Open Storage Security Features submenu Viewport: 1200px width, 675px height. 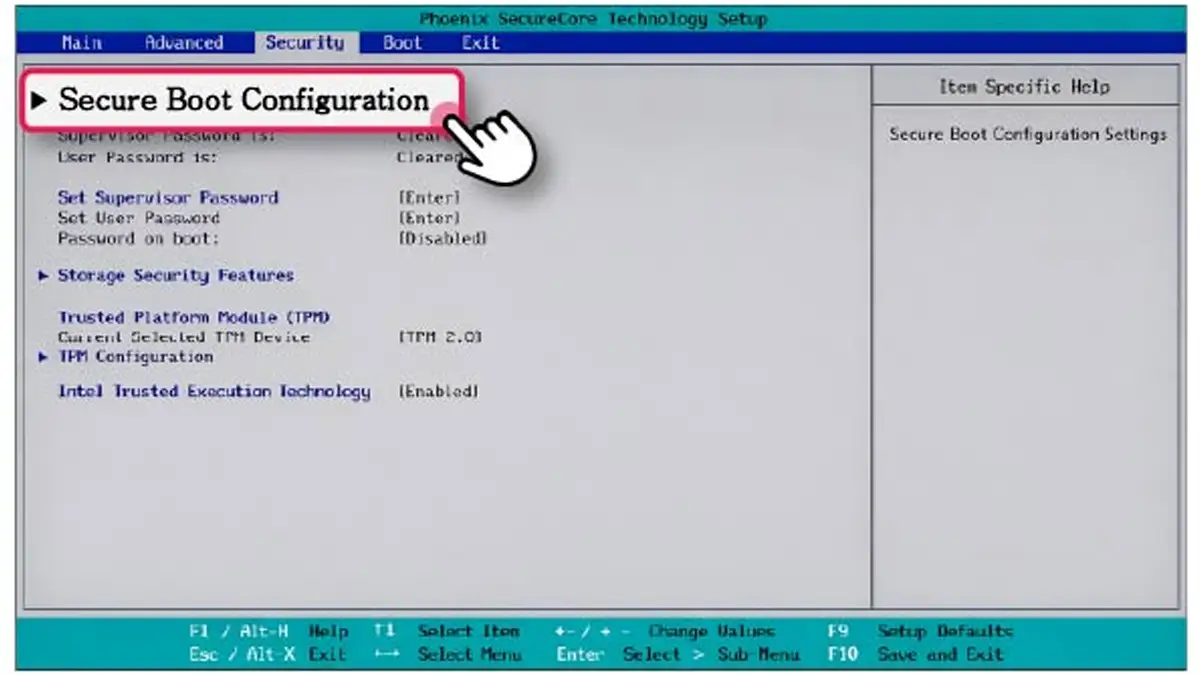click(176, 275)
